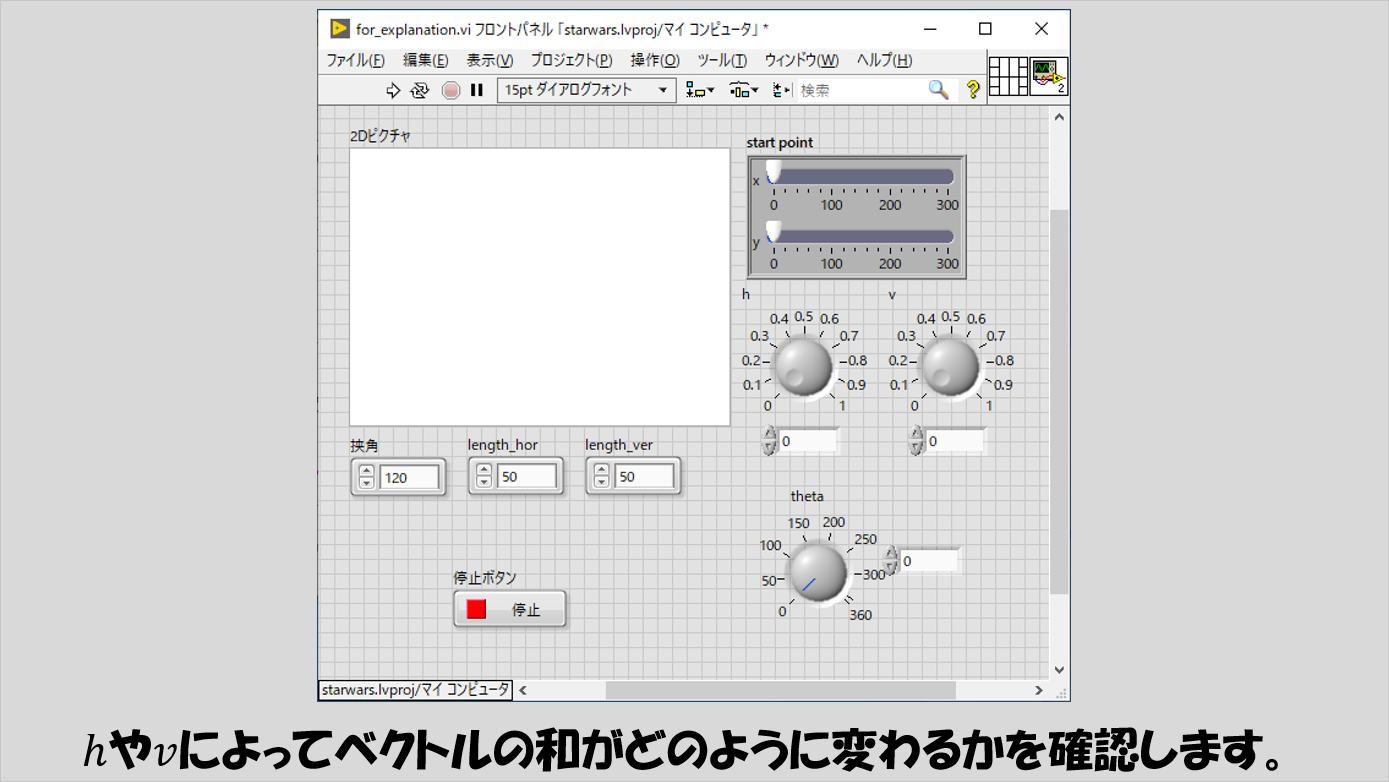Click the connector pane grid icon
Image resolution: width=1389 pixels, height=782 pixels.
pyautogui.click(x=1008, y=76)
